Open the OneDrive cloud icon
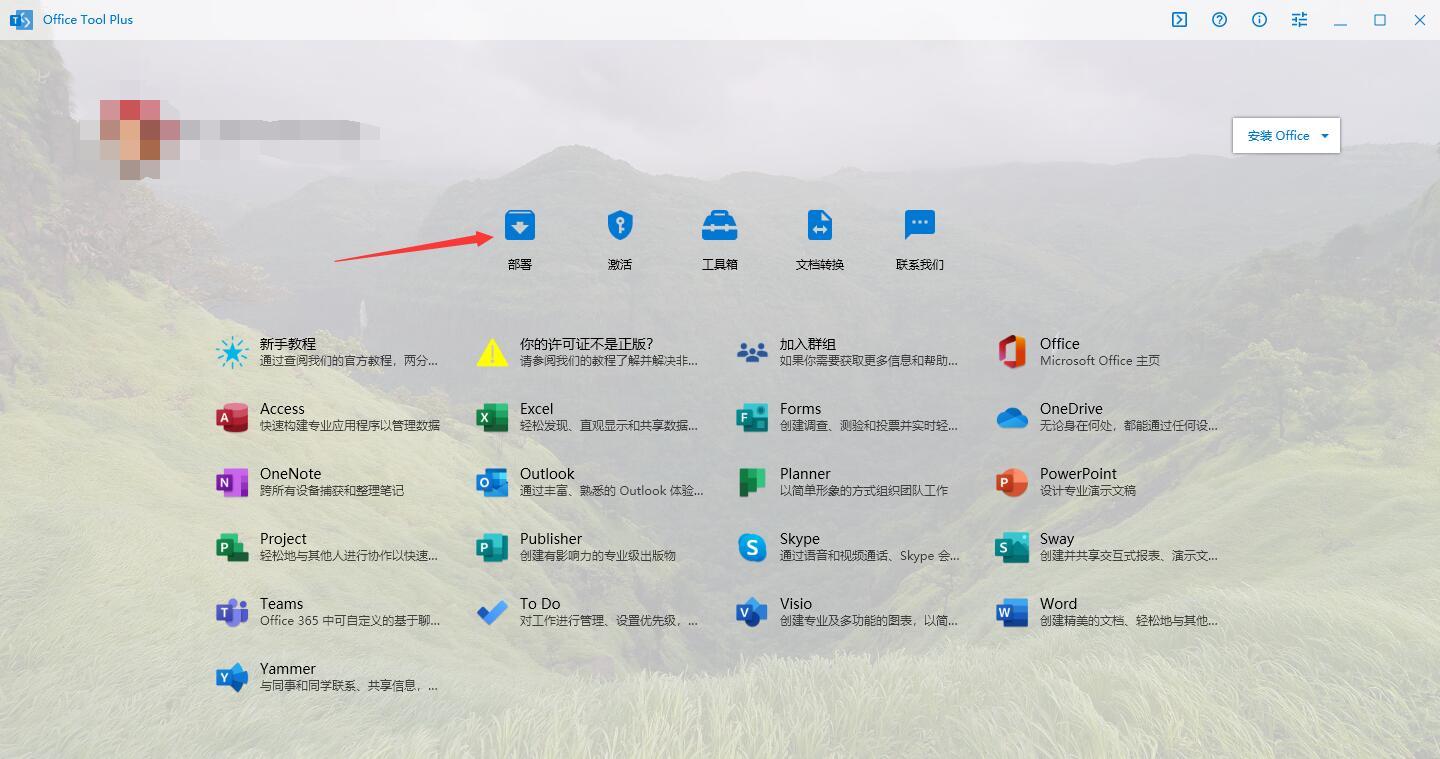Viewport: 1440px width, 759px height. (1012, 417)
